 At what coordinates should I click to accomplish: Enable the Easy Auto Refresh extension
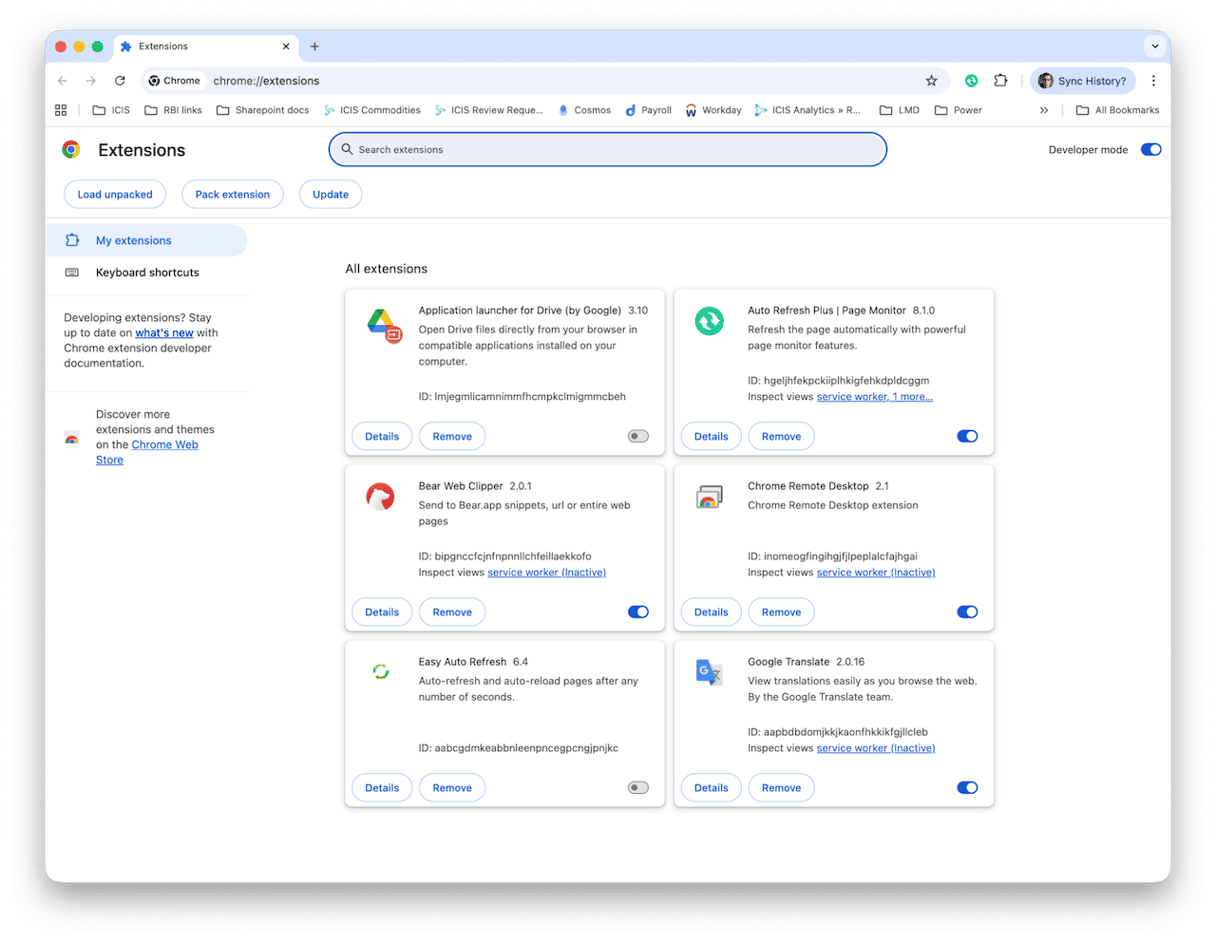[x=638, y=788]
